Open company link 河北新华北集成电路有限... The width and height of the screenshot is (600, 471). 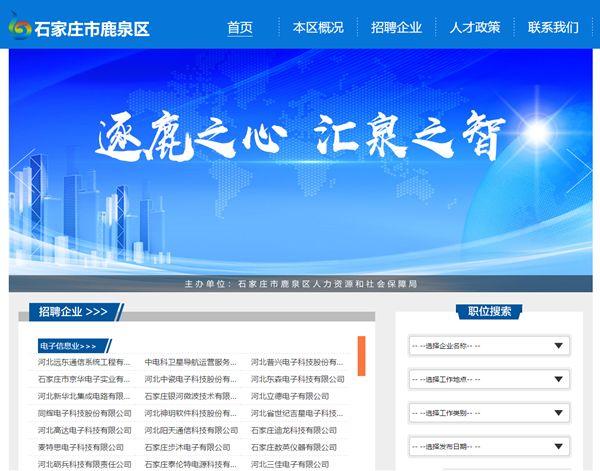click(x=84, y=396)
